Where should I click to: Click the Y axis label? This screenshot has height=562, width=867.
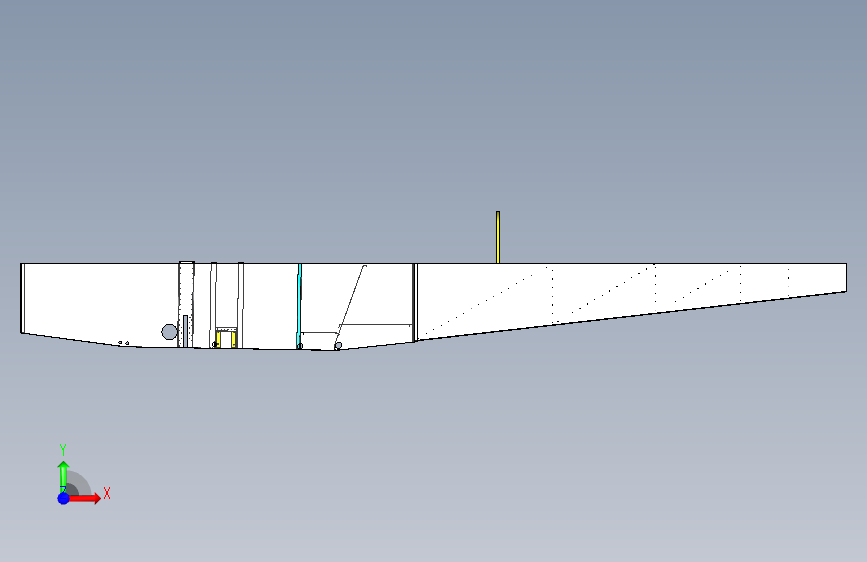pyautogui.click(x=63, y=450)
